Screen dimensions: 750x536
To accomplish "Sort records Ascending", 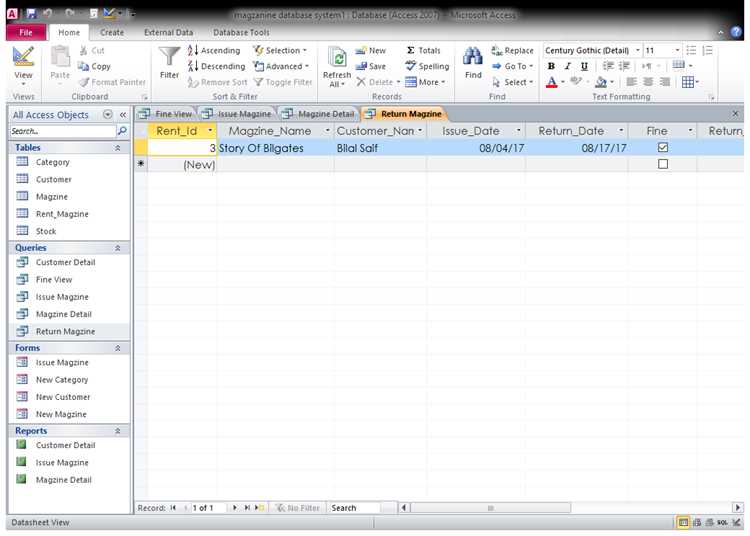I will pyautogui.click(x=214, y=50).
